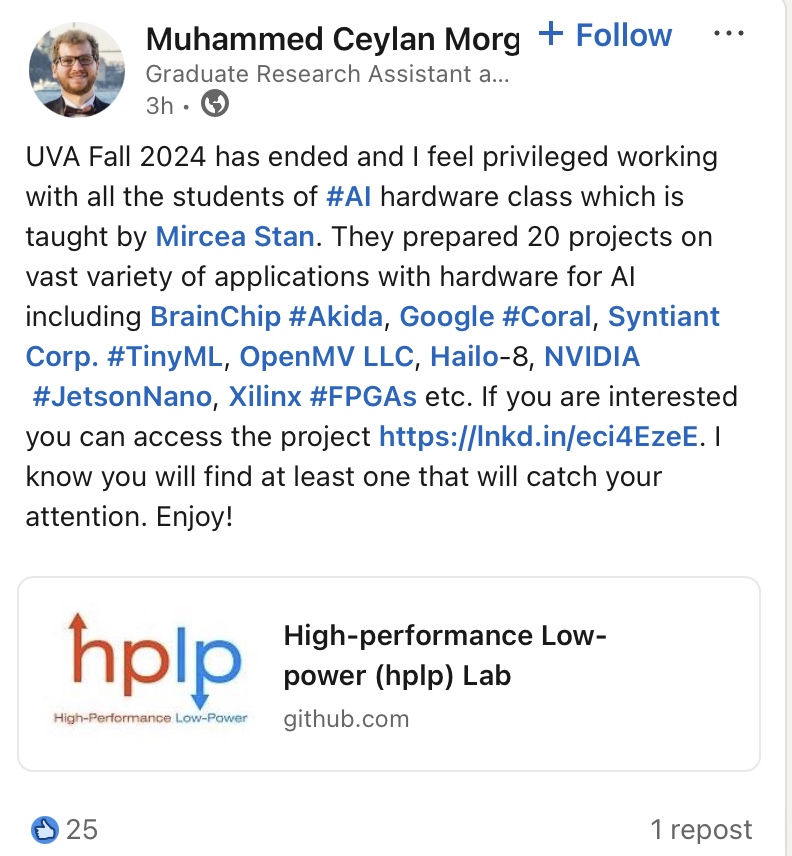View the 1 repost count
The image size is (792, 856).
click(x=701, y=830)
